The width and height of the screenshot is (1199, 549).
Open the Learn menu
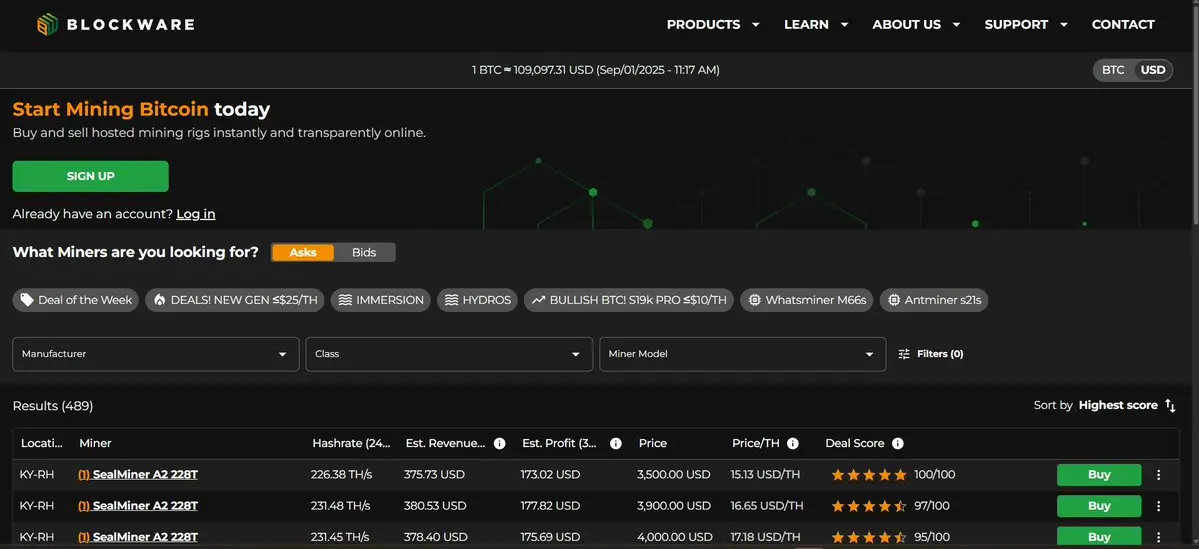(816, 24)
